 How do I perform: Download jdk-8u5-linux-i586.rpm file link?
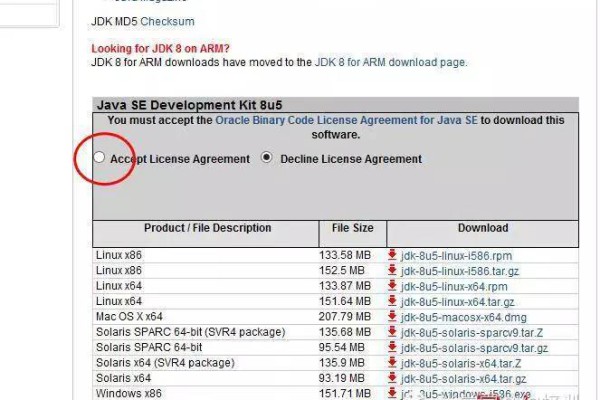coord(456,256)
